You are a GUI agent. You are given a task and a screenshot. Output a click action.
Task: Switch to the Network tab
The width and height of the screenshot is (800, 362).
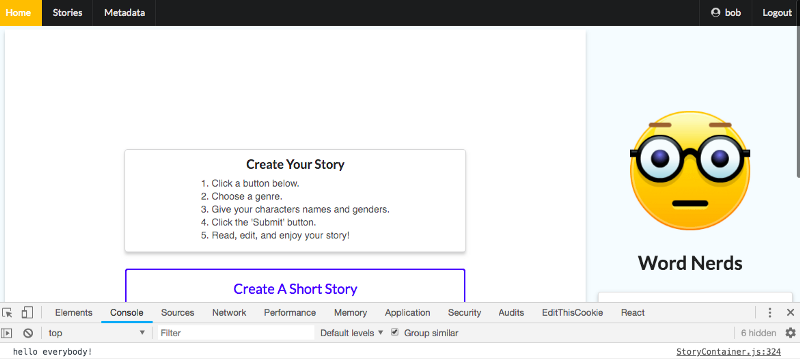point(229,313)
